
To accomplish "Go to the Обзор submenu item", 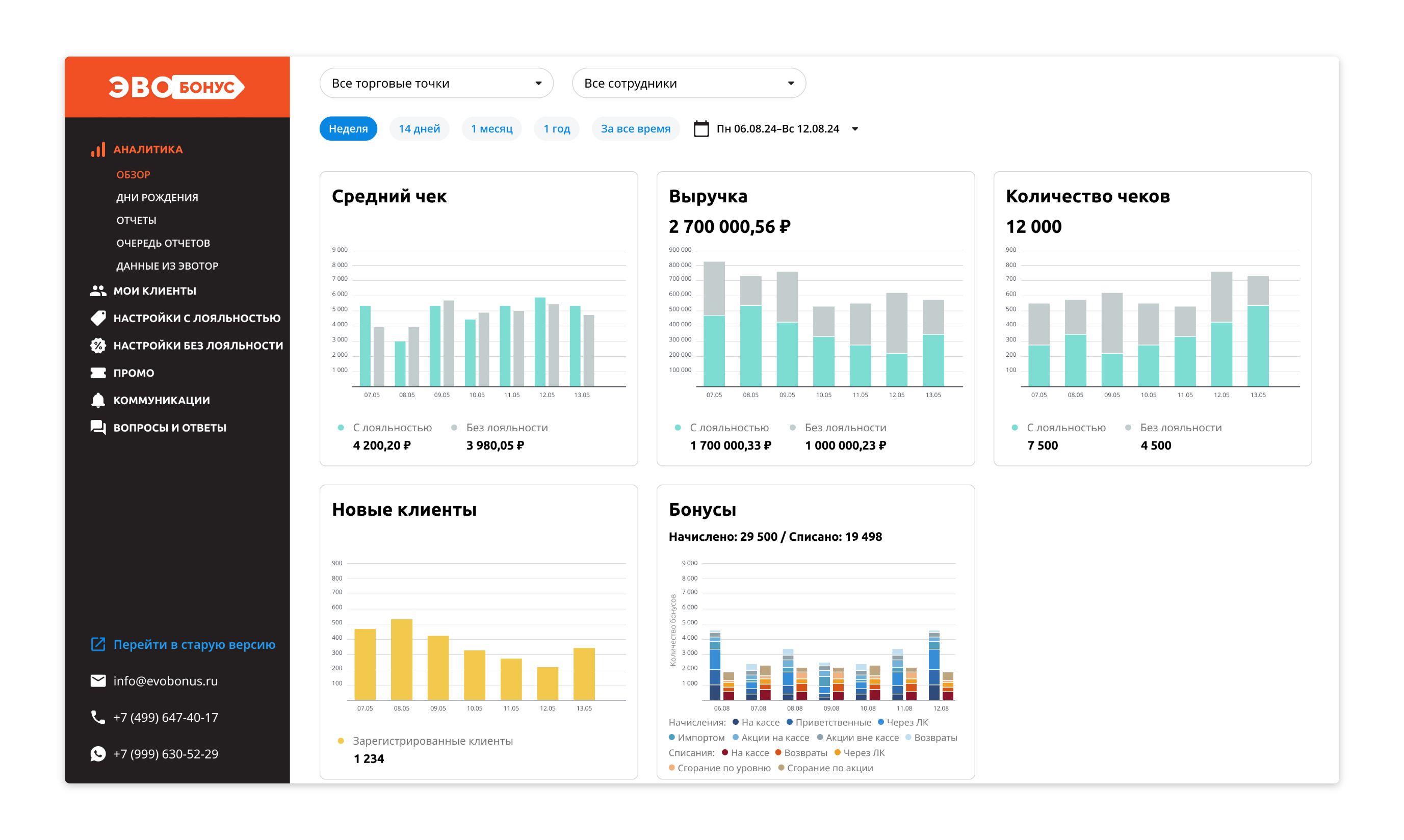I will point(133,175).
